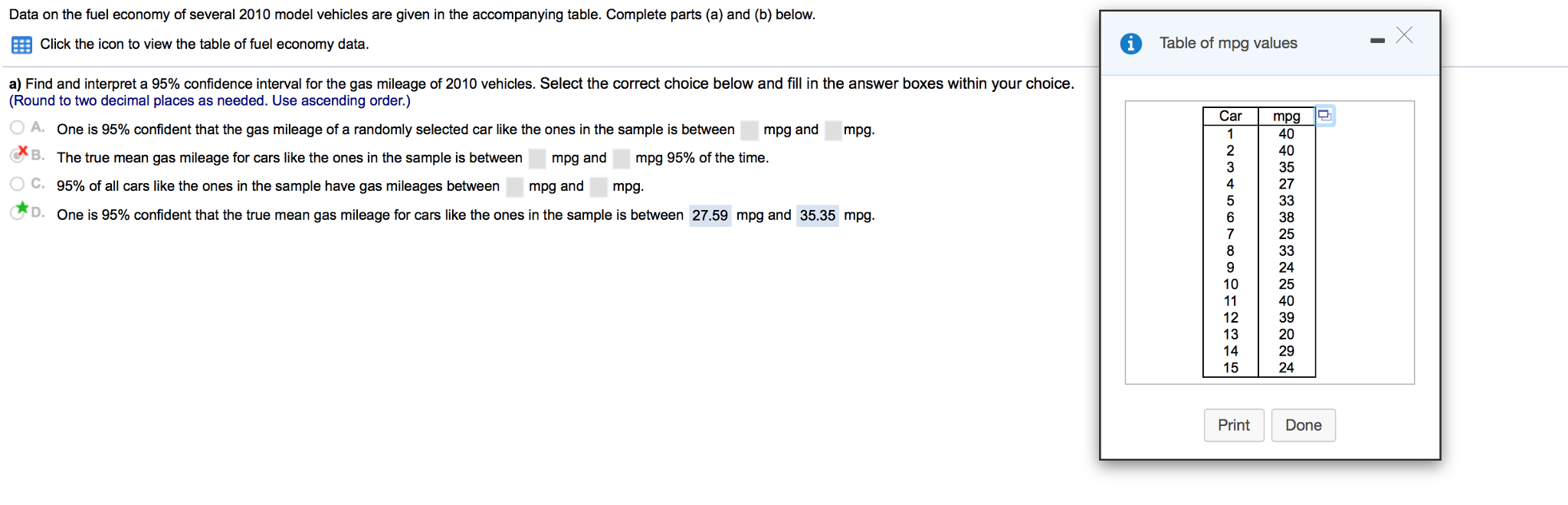Screen dimensions: 1568x505
Task: Click first blank box in option B
Action: point(537,159)
